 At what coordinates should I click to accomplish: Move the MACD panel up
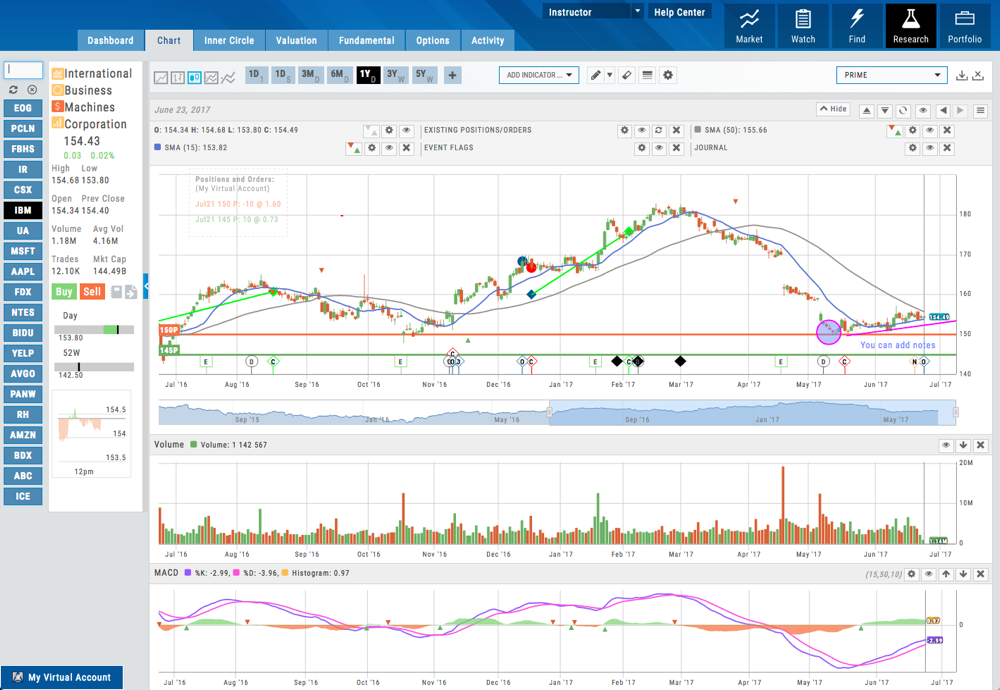946,574
